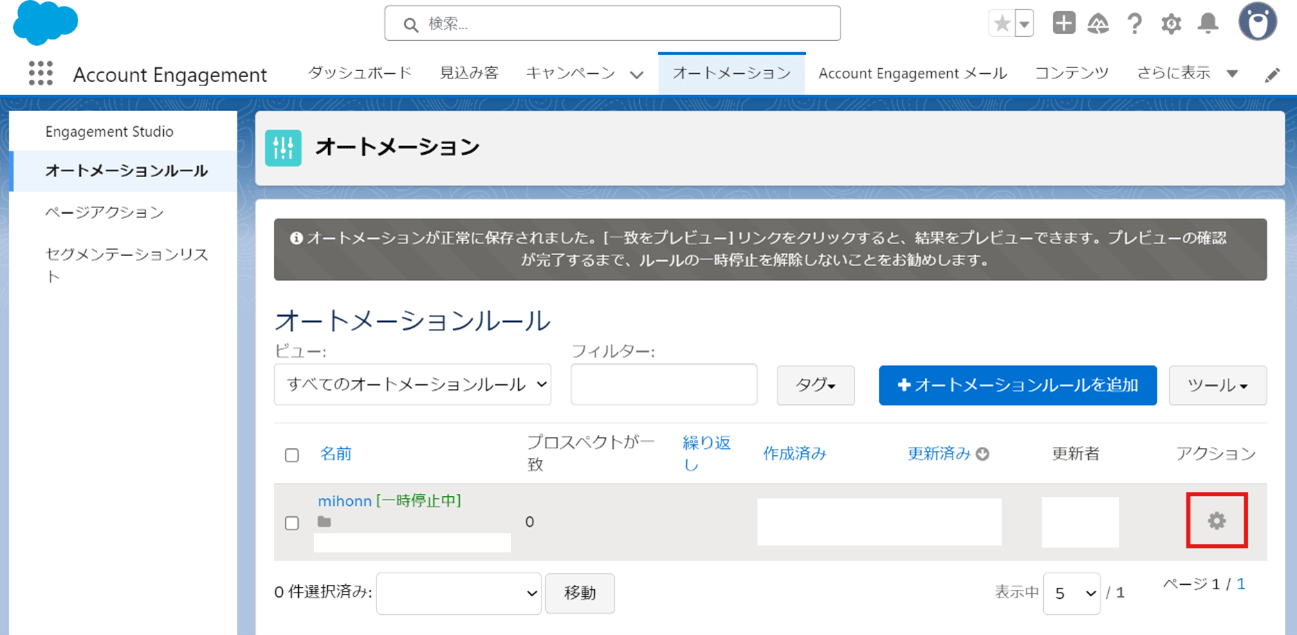The image size is (1297, 635).
Task: Go to page 1 link
Action: click(x=1241, y=584)
